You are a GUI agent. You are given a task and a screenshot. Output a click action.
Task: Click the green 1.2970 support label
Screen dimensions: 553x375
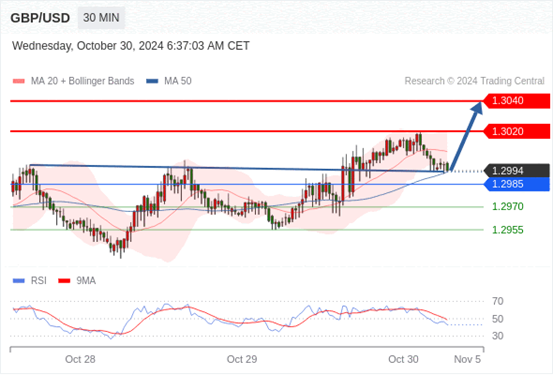(x=508, y=207)
